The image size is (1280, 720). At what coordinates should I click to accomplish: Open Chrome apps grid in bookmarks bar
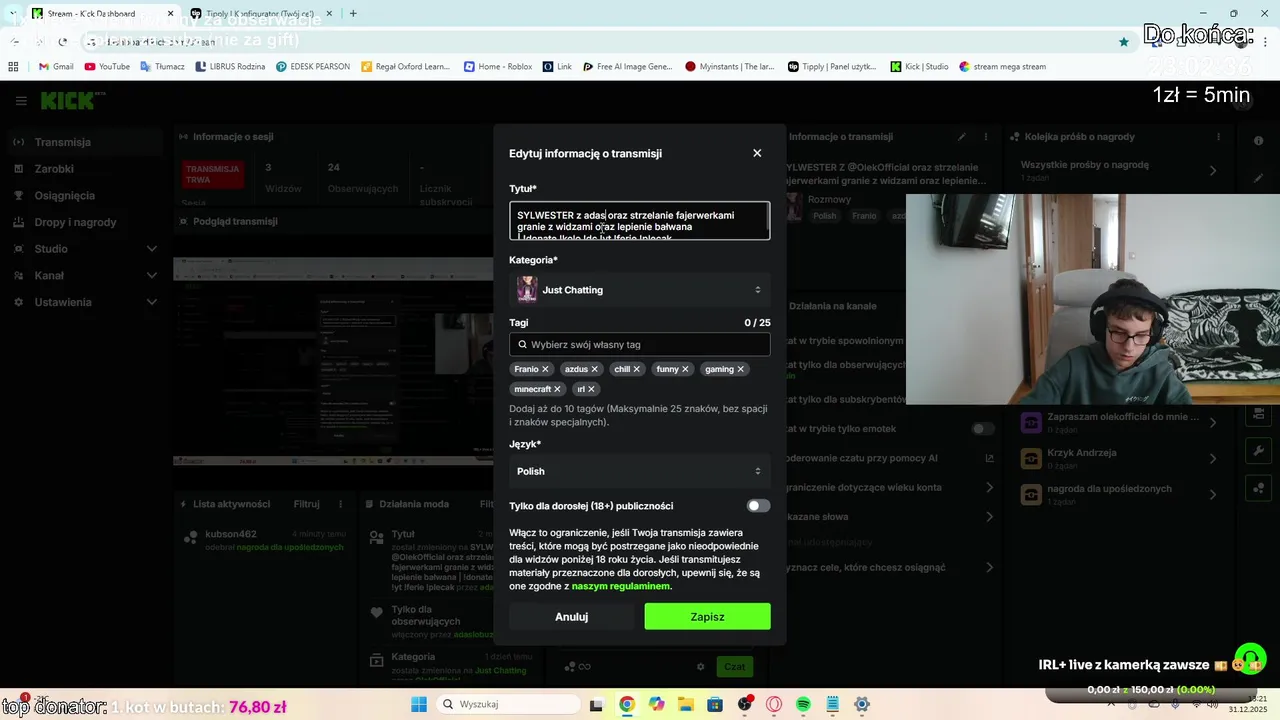coord(13,66)
